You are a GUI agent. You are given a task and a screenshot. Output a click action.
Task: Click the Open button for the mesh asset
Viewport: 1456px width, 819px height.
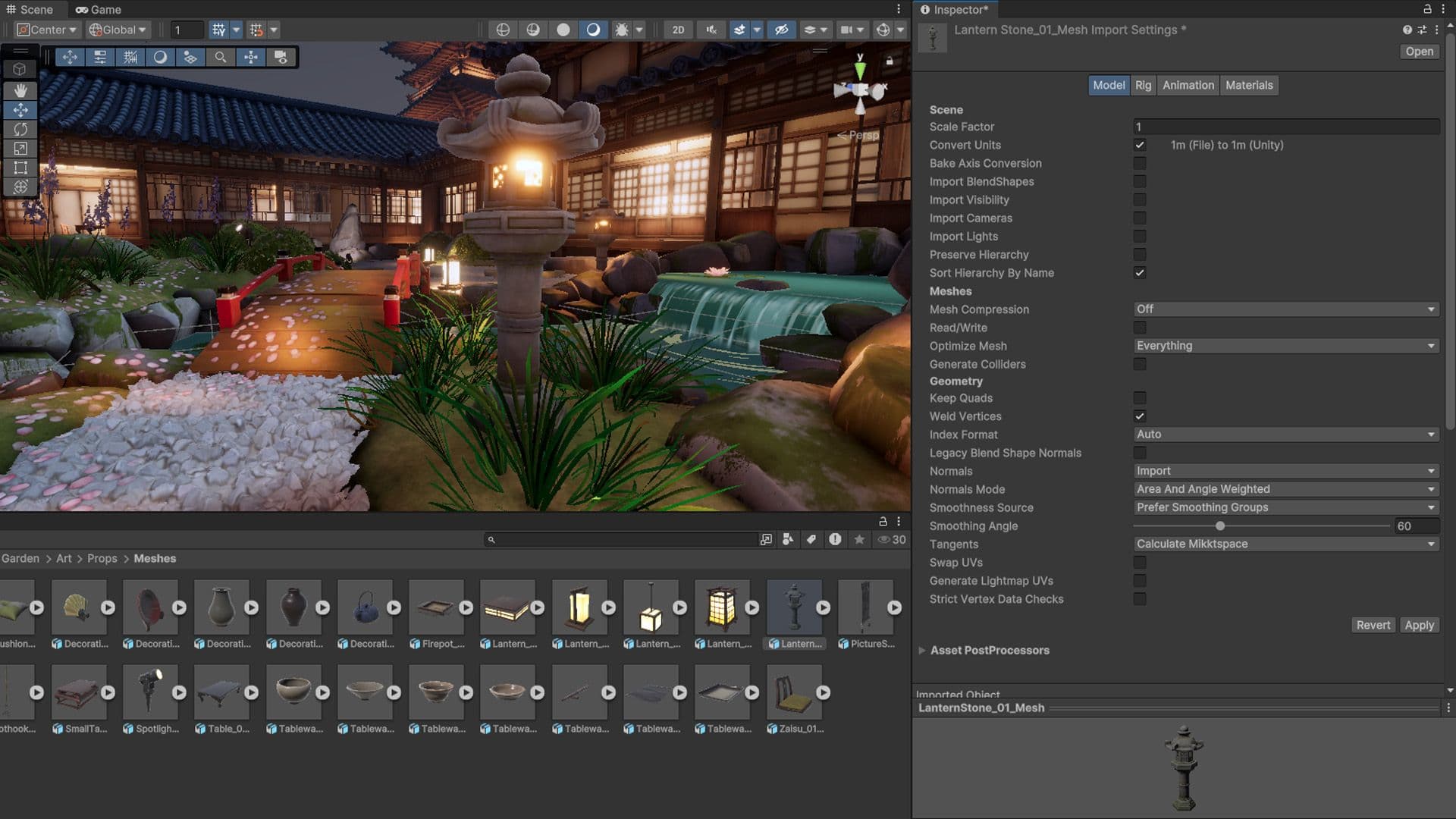[x=1418, y=51]
